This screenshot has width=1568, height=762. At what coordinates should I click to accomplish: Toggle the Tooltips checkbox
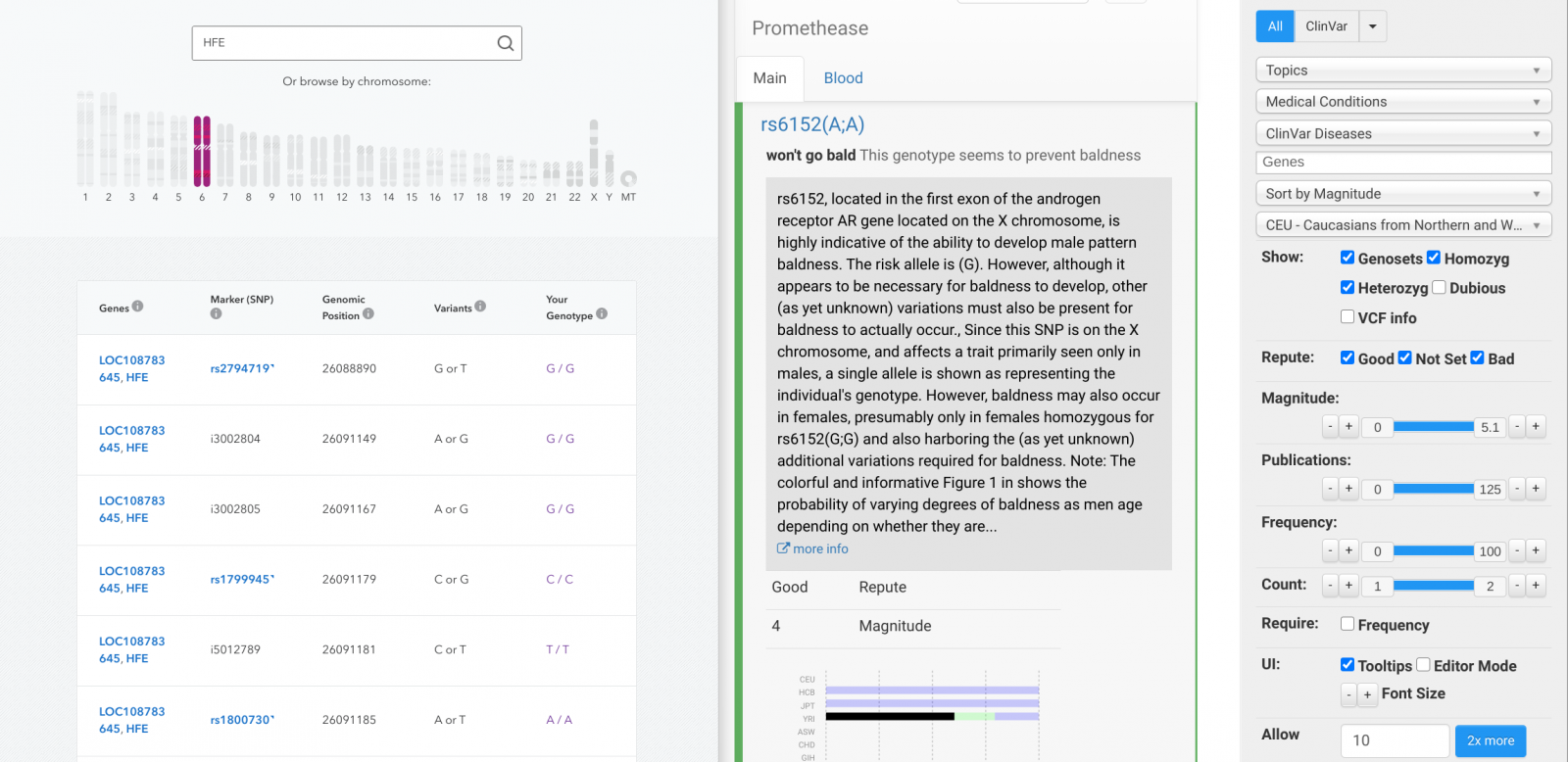coord(1347,664)
